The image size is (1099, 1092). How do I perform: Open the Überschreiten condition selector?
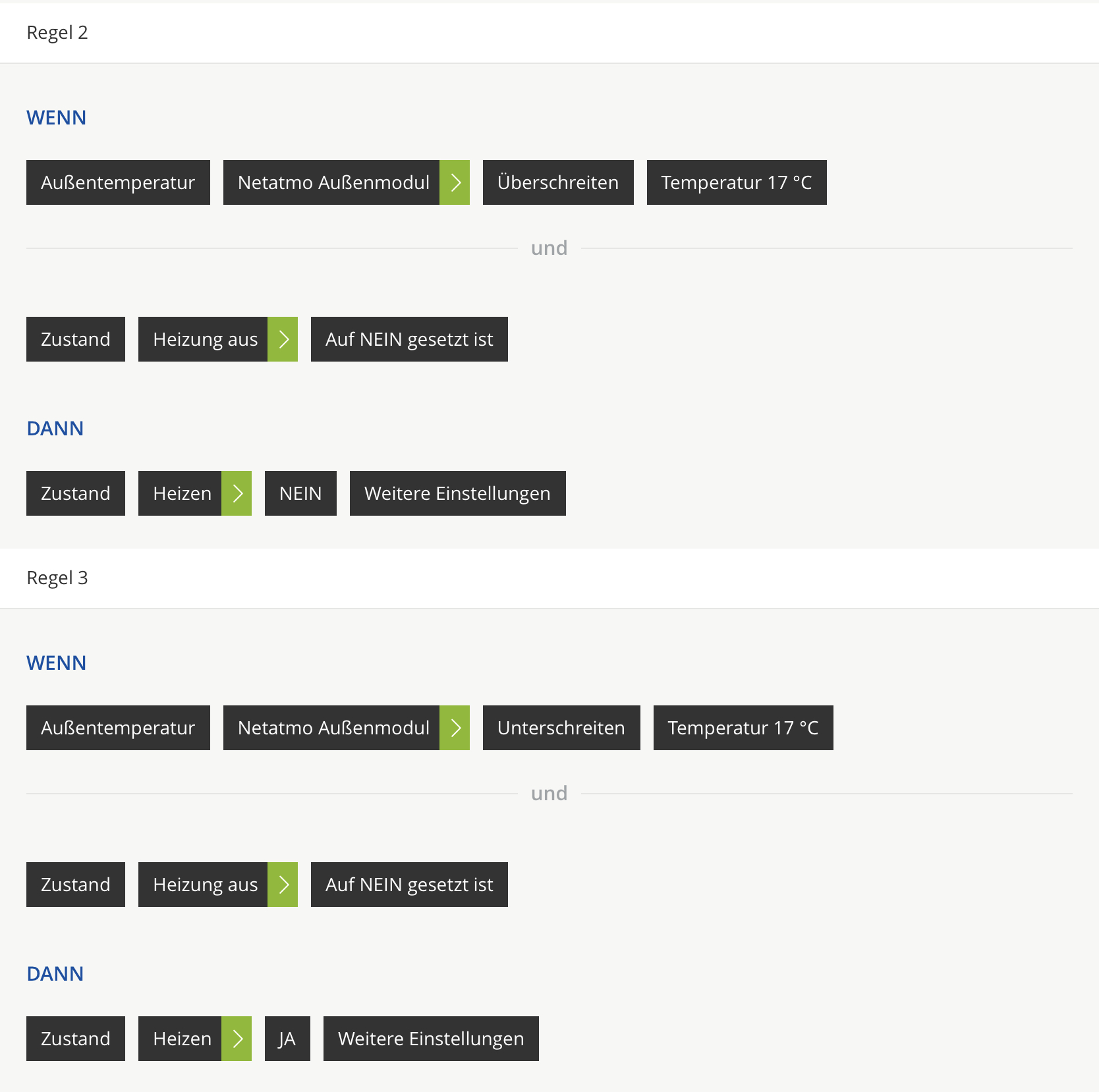tap(557, 182)
